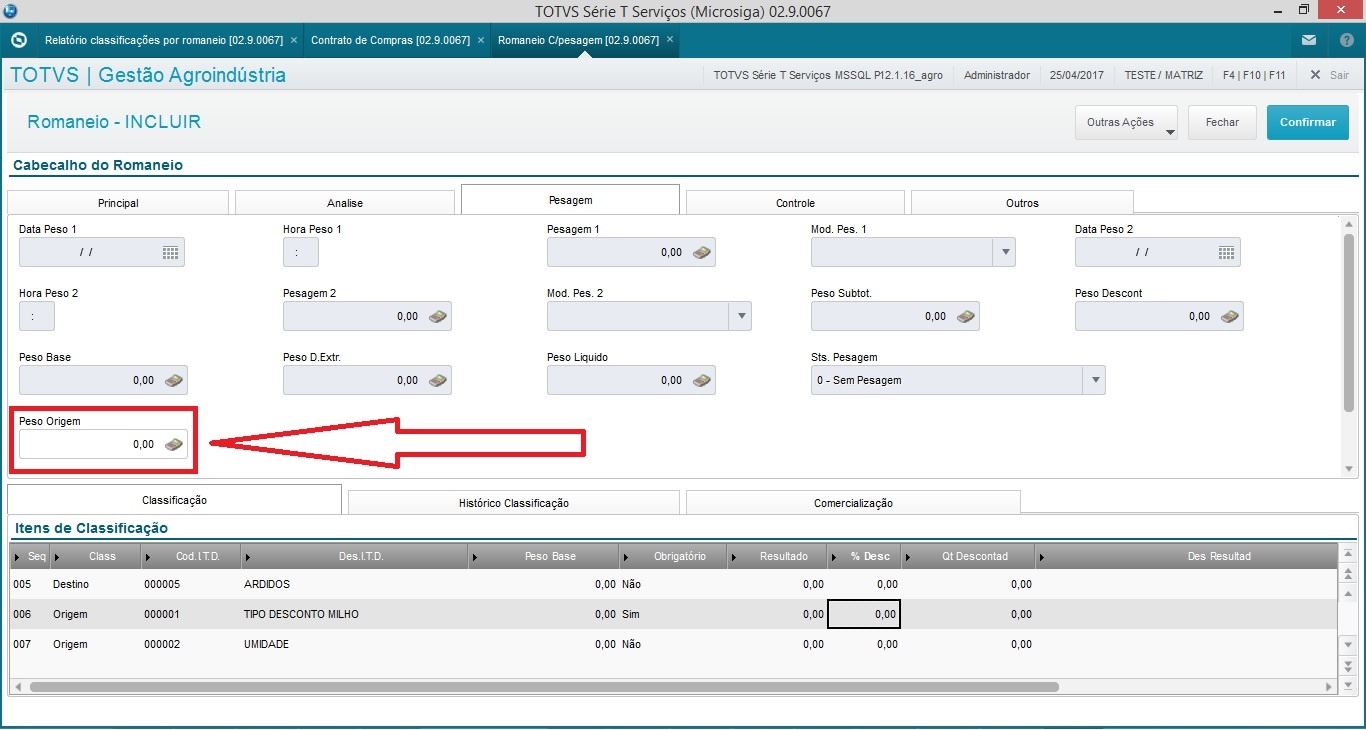The width and height of the screenshot is (1366, 730).
Task: Click the calculator icon in Peso Origem field
Action: tap(174, 445)
